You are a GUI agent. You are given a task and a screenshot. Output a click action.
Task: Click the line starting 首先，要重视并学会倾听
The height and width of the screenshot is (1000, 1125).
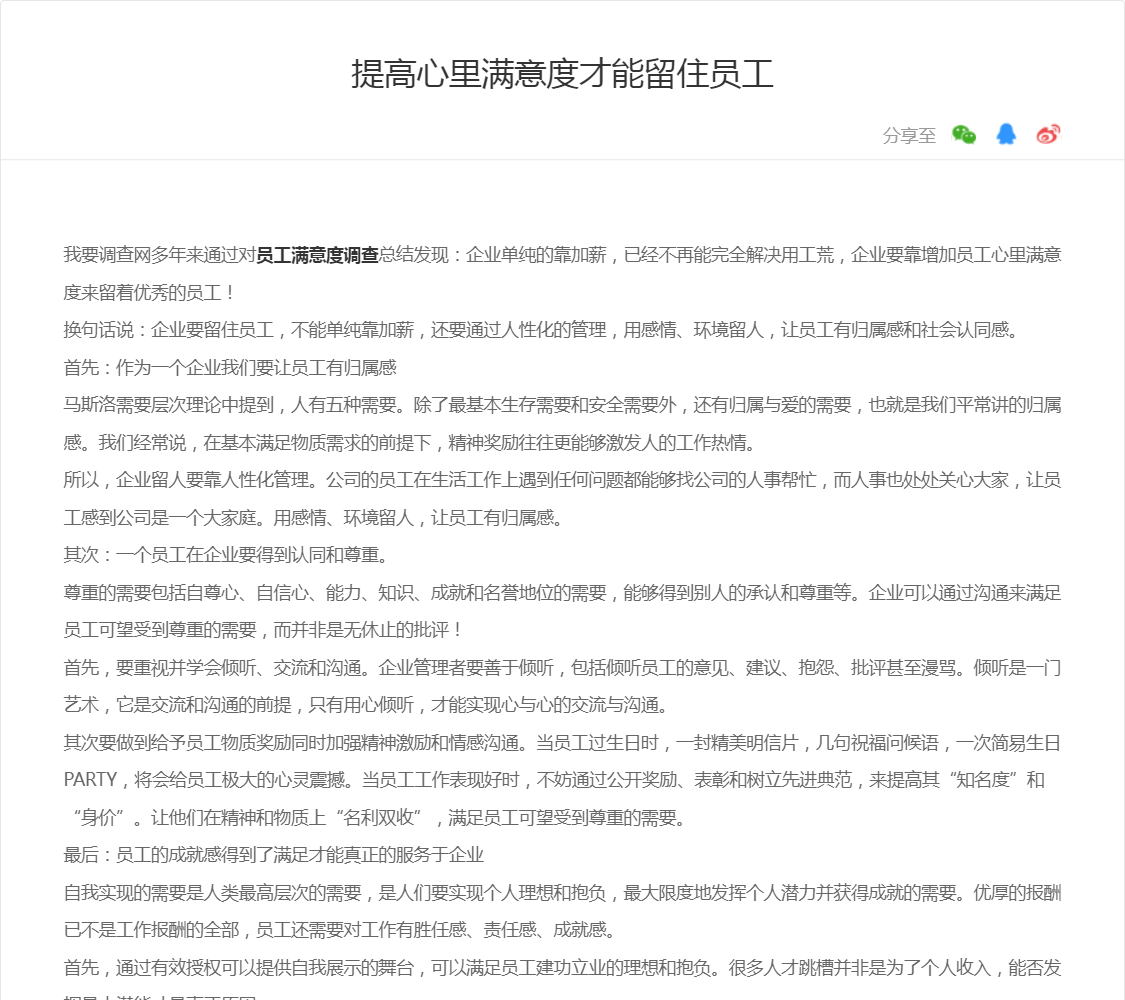[x=562, y=668]
